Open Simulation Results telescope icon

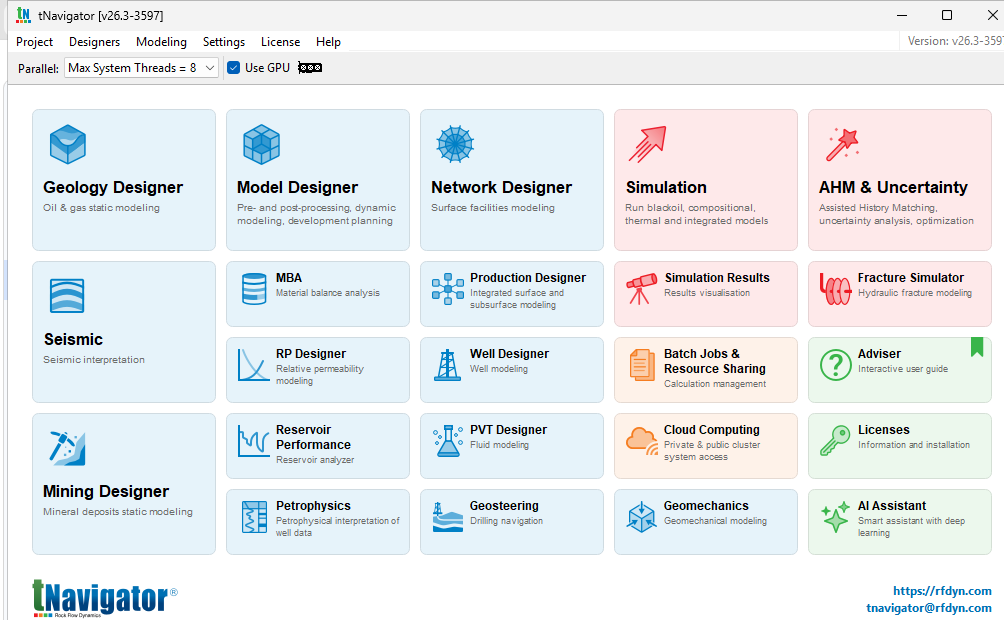pos(642,289)
